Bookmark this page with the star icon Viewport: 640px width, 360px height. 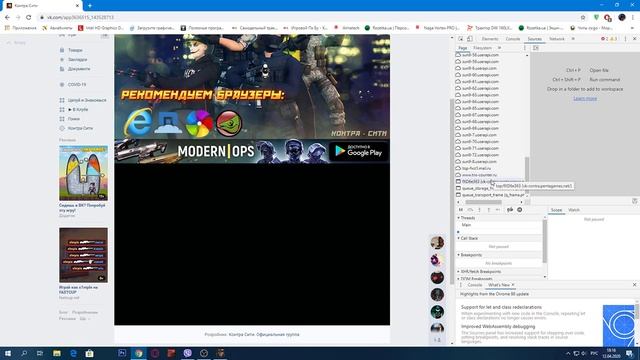(x=583, y=18)
